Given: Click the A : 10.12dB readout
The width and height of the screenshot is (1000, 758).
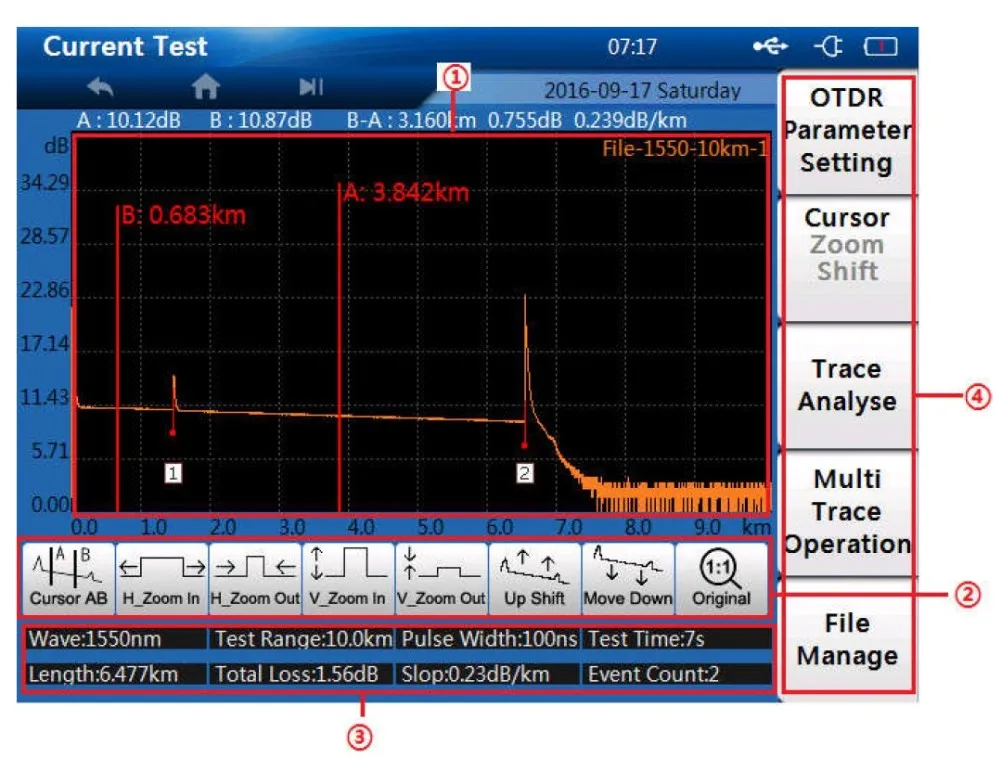Looking at the screenshot, I should pos(129,120).
